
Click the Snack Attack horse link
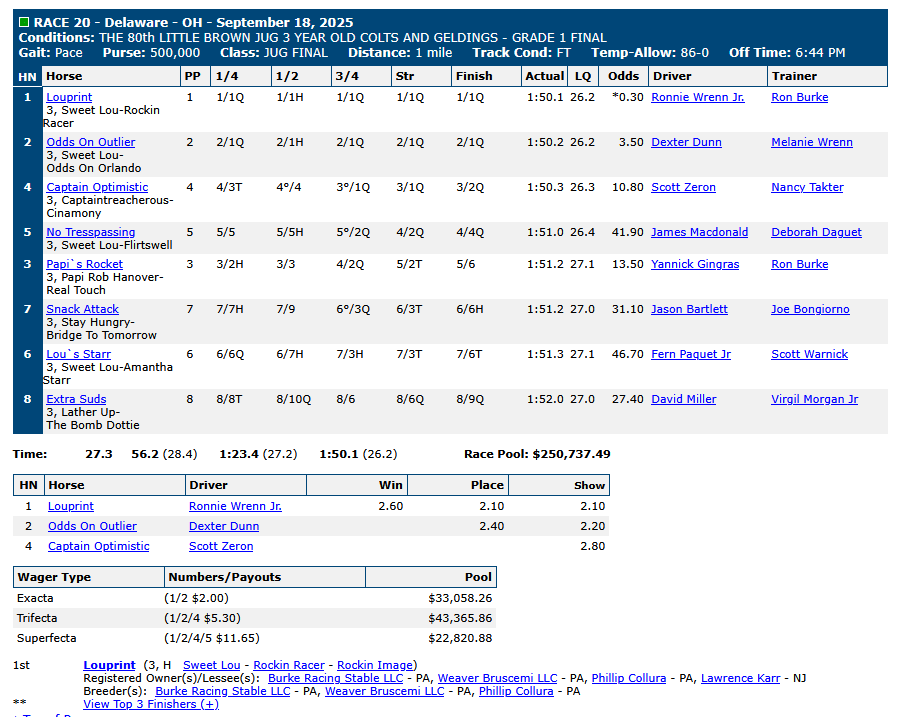[x=82, y=309]
